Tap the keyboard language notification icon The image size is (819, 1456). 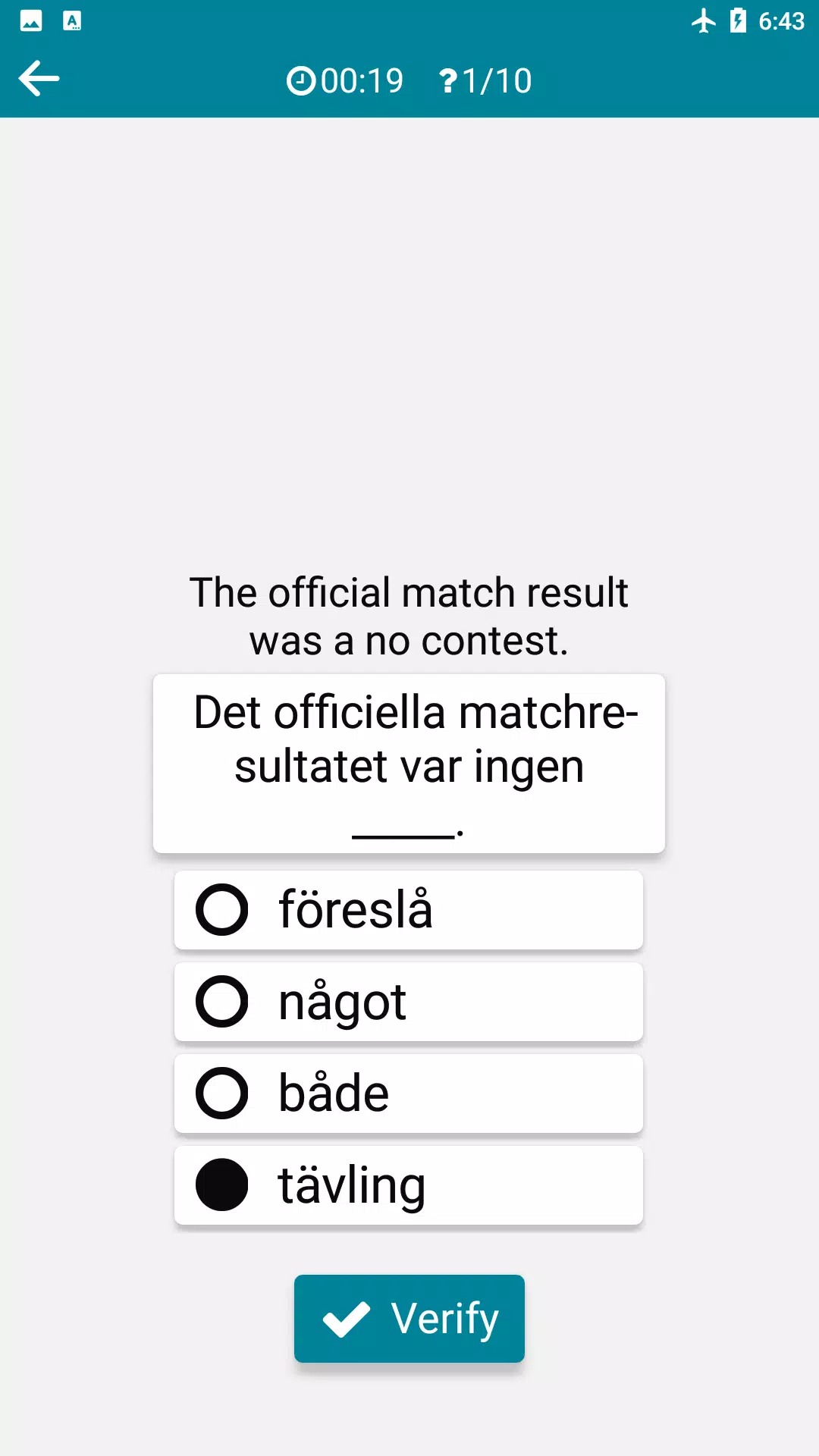pyautogui.click(x=72, y=20)
